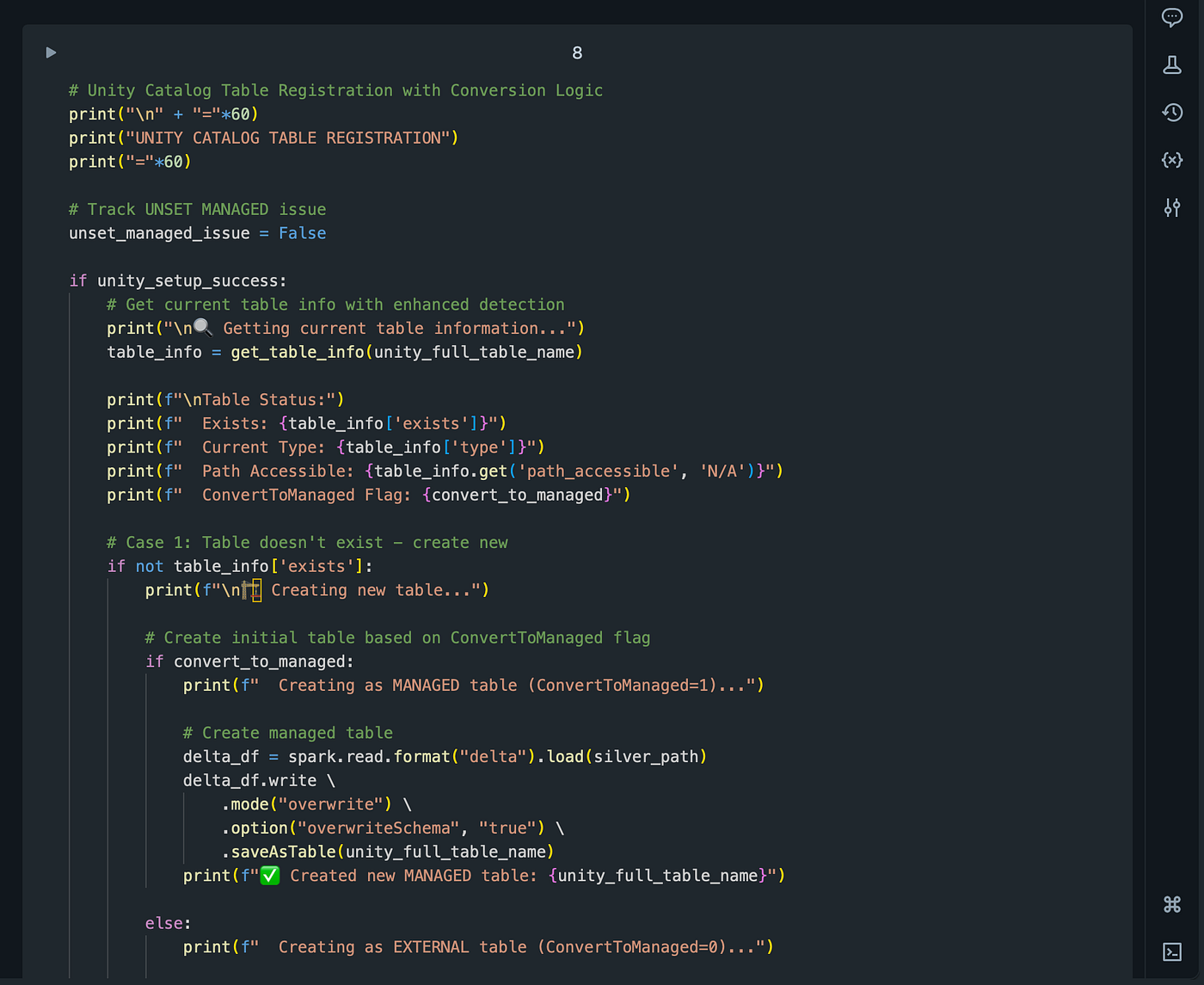Viewport: 1204px width, 985px height.
Task: Click the line 'if unity_setup_success:'
Action: (178, 280)
